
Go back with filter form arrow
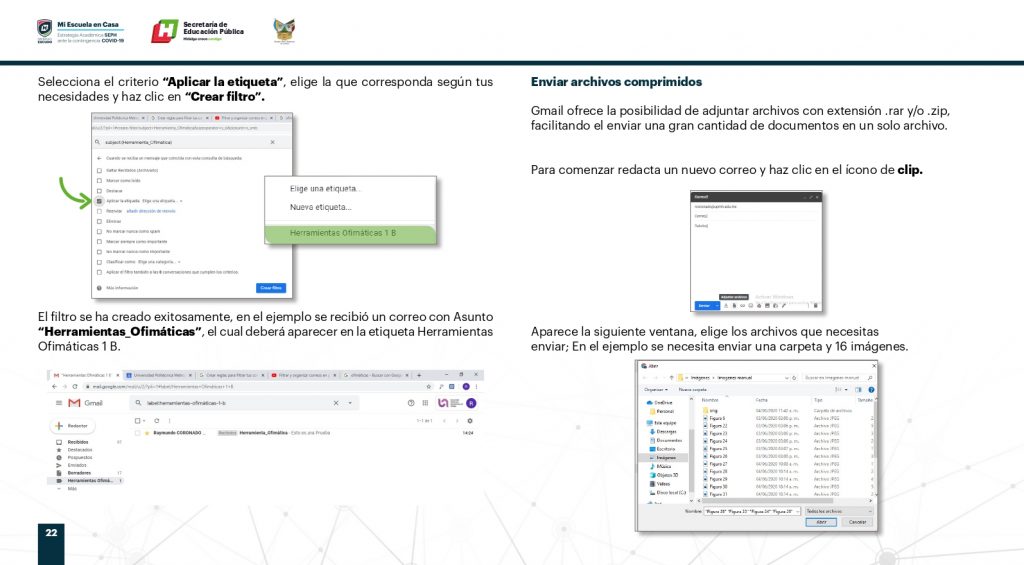(99, 158)
